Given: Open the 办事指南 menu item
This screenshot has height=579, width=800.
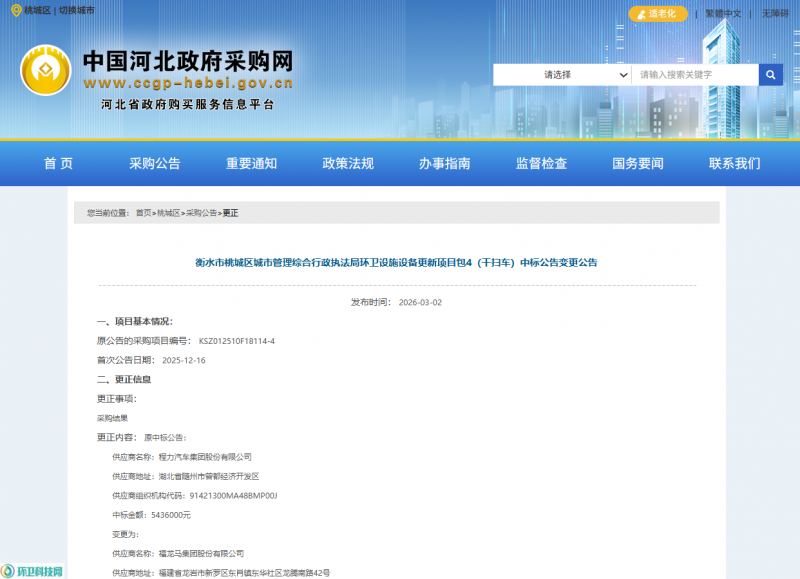Looking at the screenshot, I should click(444, 164).
